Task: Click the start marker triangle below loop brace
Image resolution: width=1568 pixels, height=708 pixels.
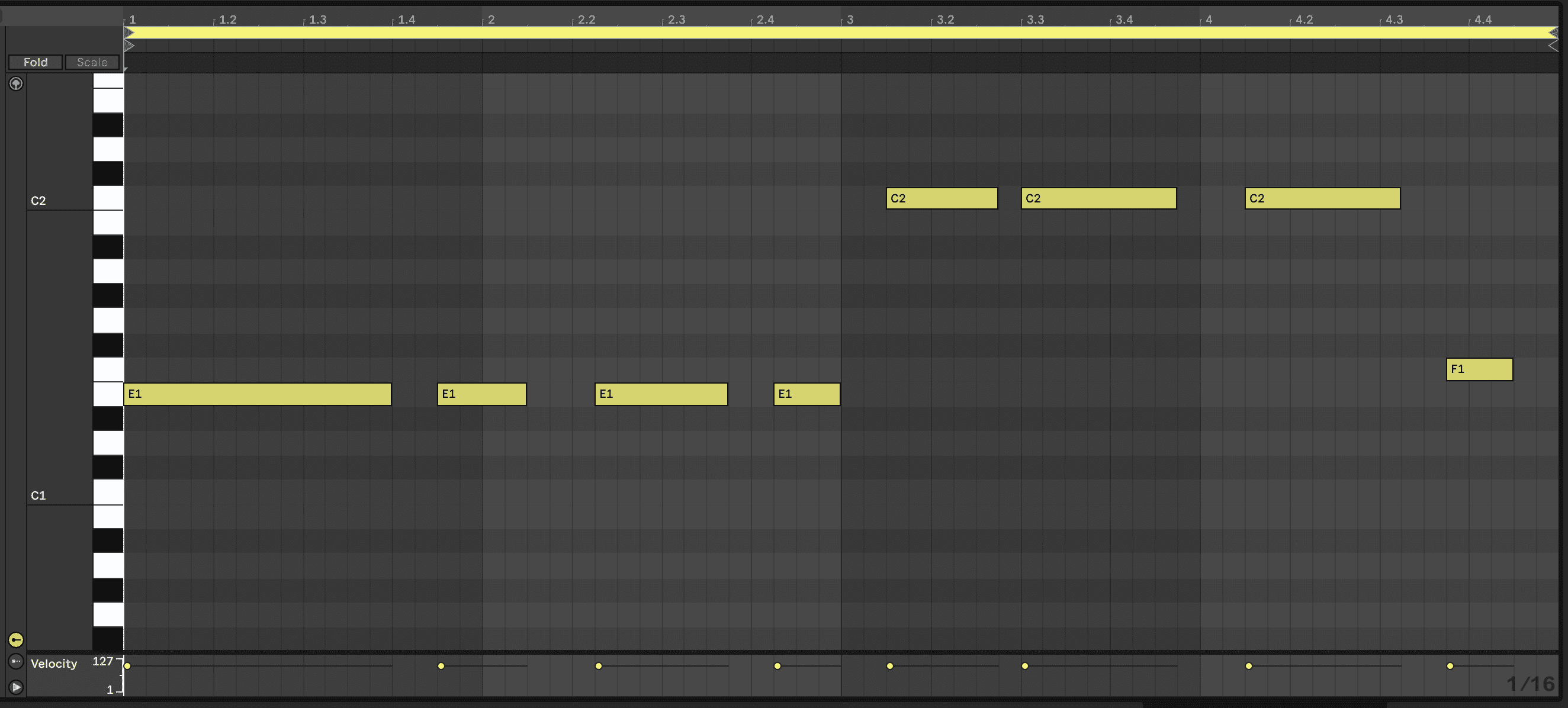Action: (128, 46)
